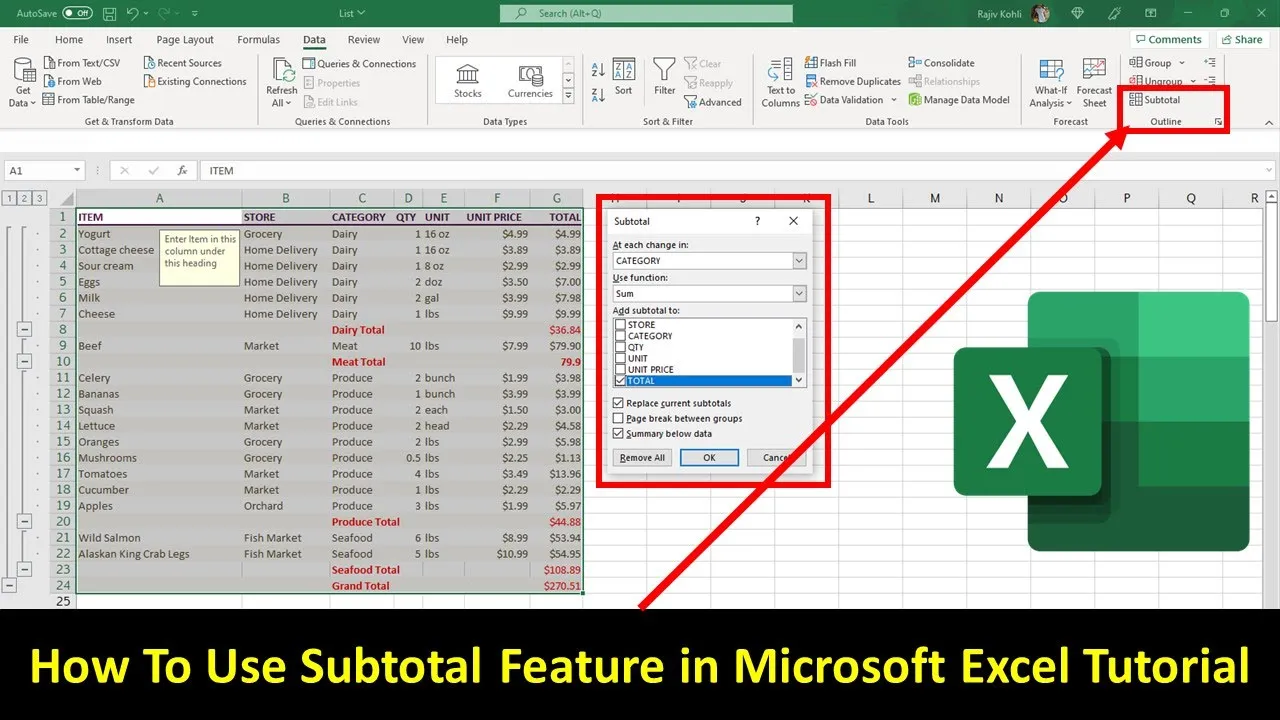Create a Forecast Sheet
This screenshot has height=720, width=1280.
(x=1094, y=83)
